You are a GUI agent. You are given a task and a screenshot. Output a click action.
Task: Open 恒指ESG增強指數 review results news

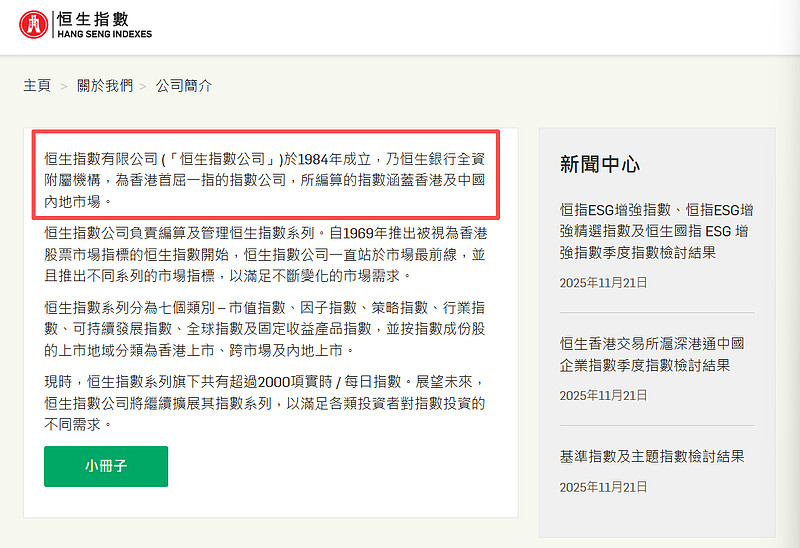(657, 231)
